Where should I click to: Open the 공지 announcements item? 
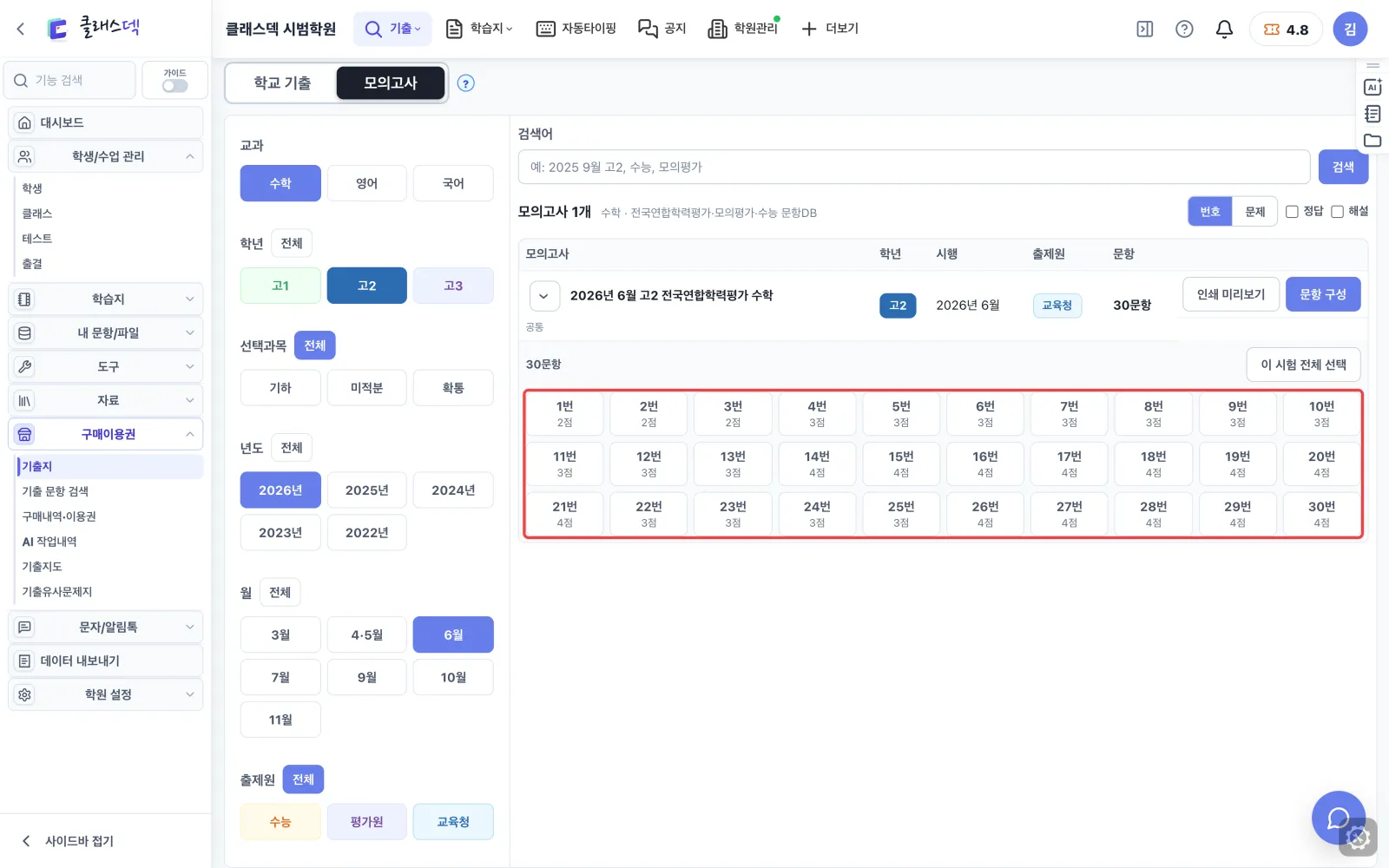(x=662, y=29)
